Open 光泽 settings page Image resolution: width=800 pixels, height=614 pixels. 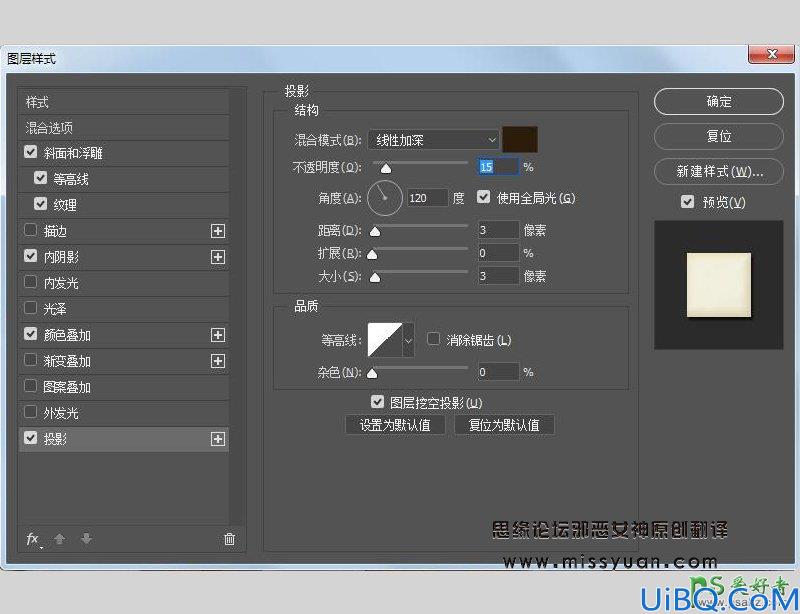point(55,309)
